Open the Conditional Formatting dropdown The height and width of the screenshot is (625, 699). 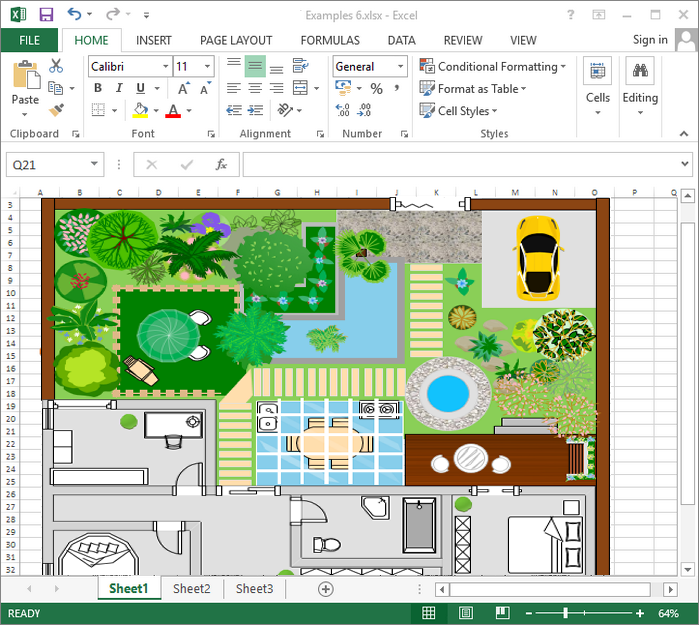point(492,66)
